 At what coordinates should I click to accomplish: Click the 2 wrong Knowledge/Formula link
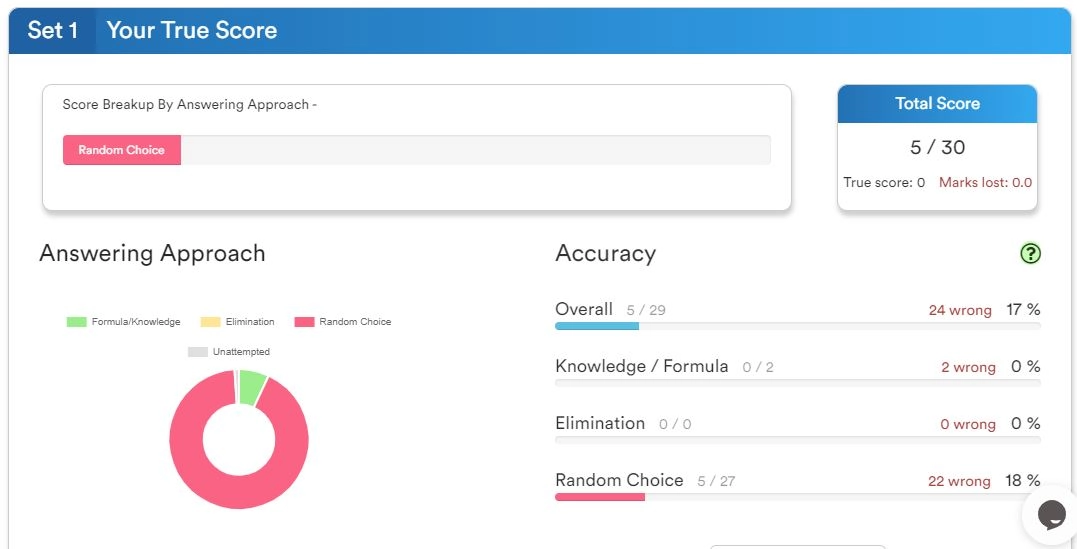967,367
